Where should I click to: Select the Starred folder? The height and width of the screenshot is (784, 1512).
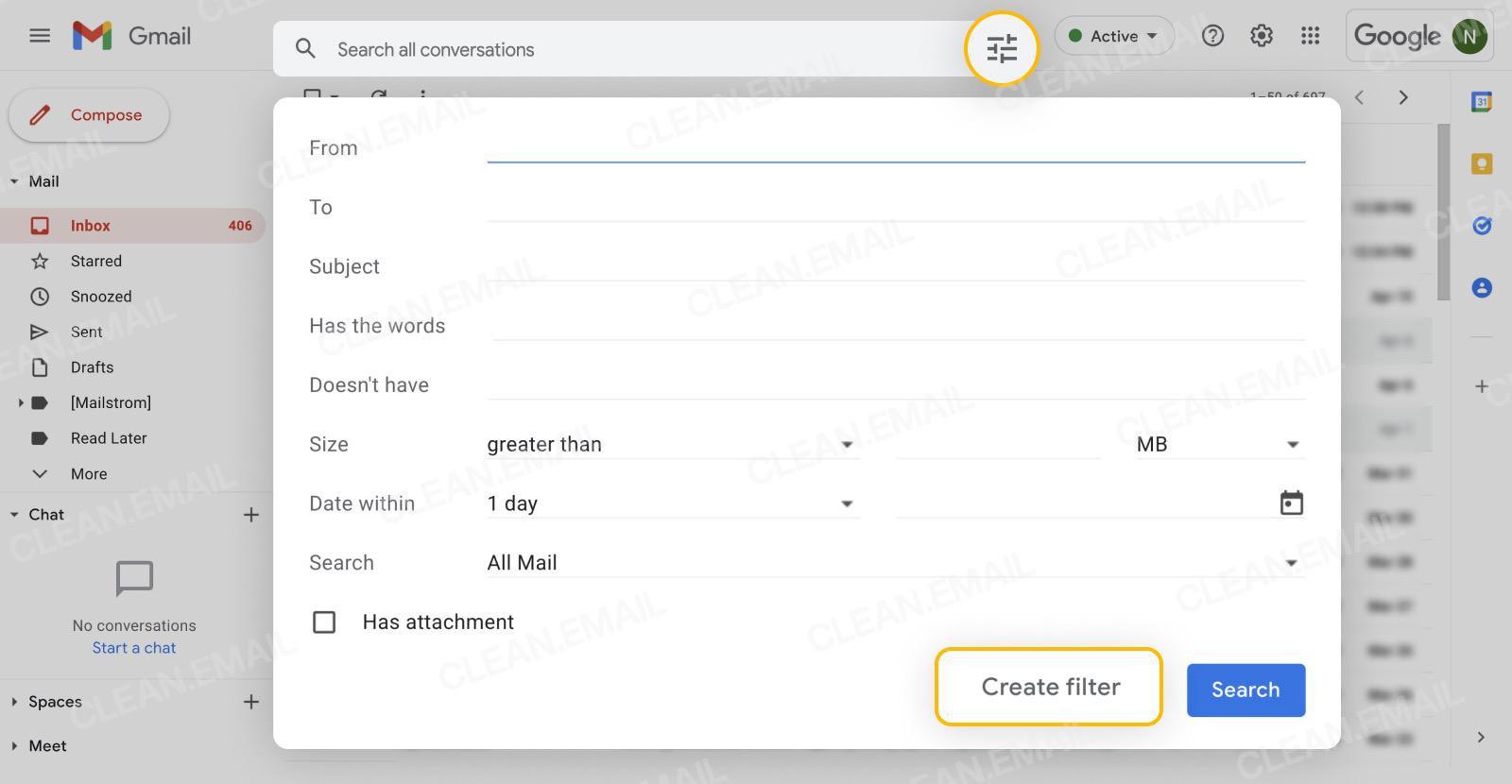coord(95,261)
